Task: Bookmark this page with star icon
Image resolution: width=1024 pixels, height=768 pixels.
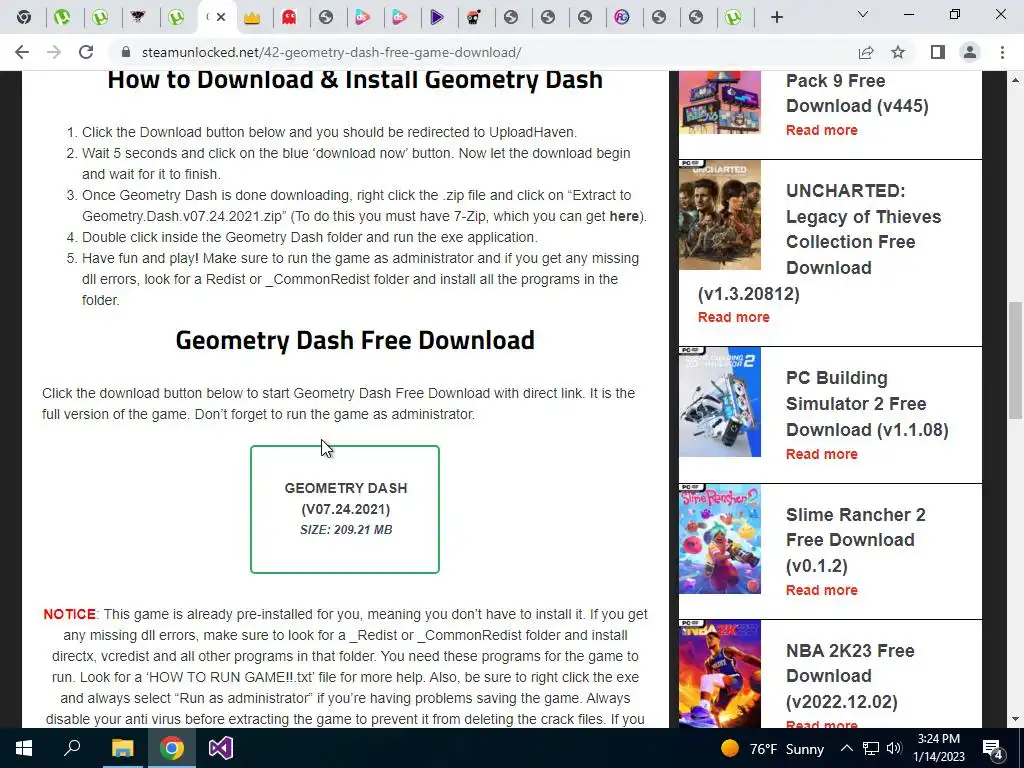Action: (898, 52)
